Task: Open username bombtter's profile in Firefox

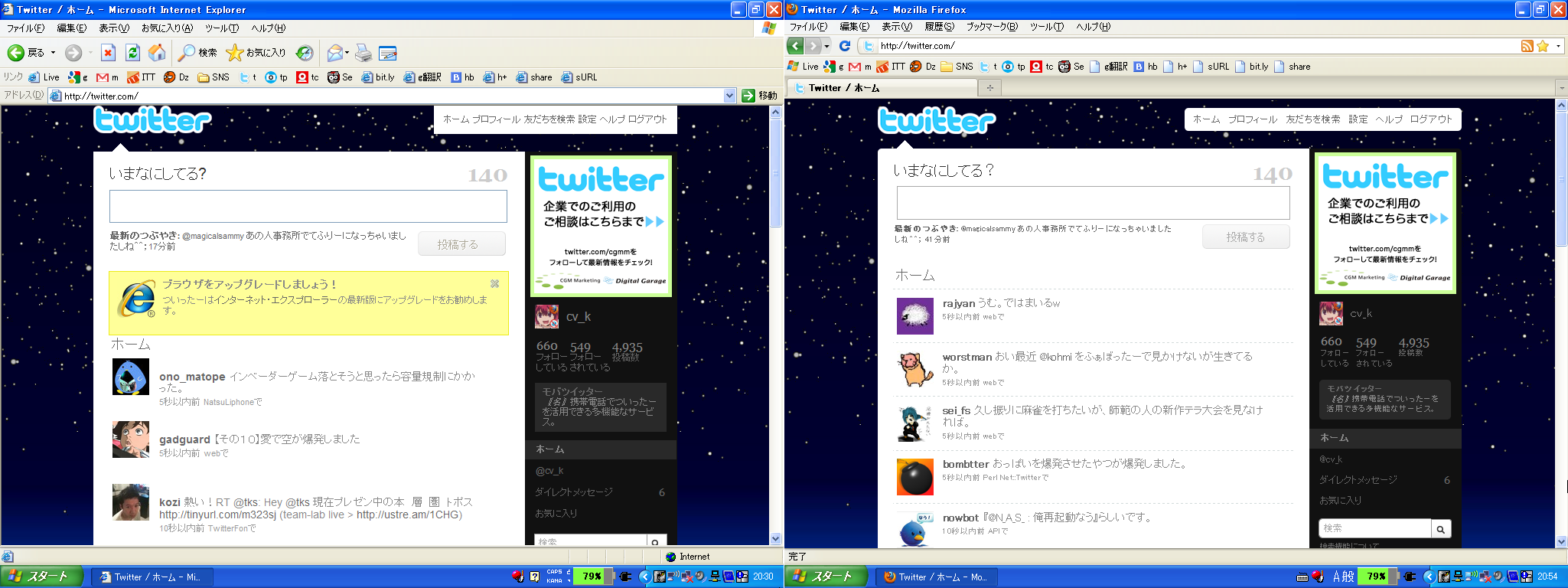Action: pyautogui.click(x=966, y=464)
